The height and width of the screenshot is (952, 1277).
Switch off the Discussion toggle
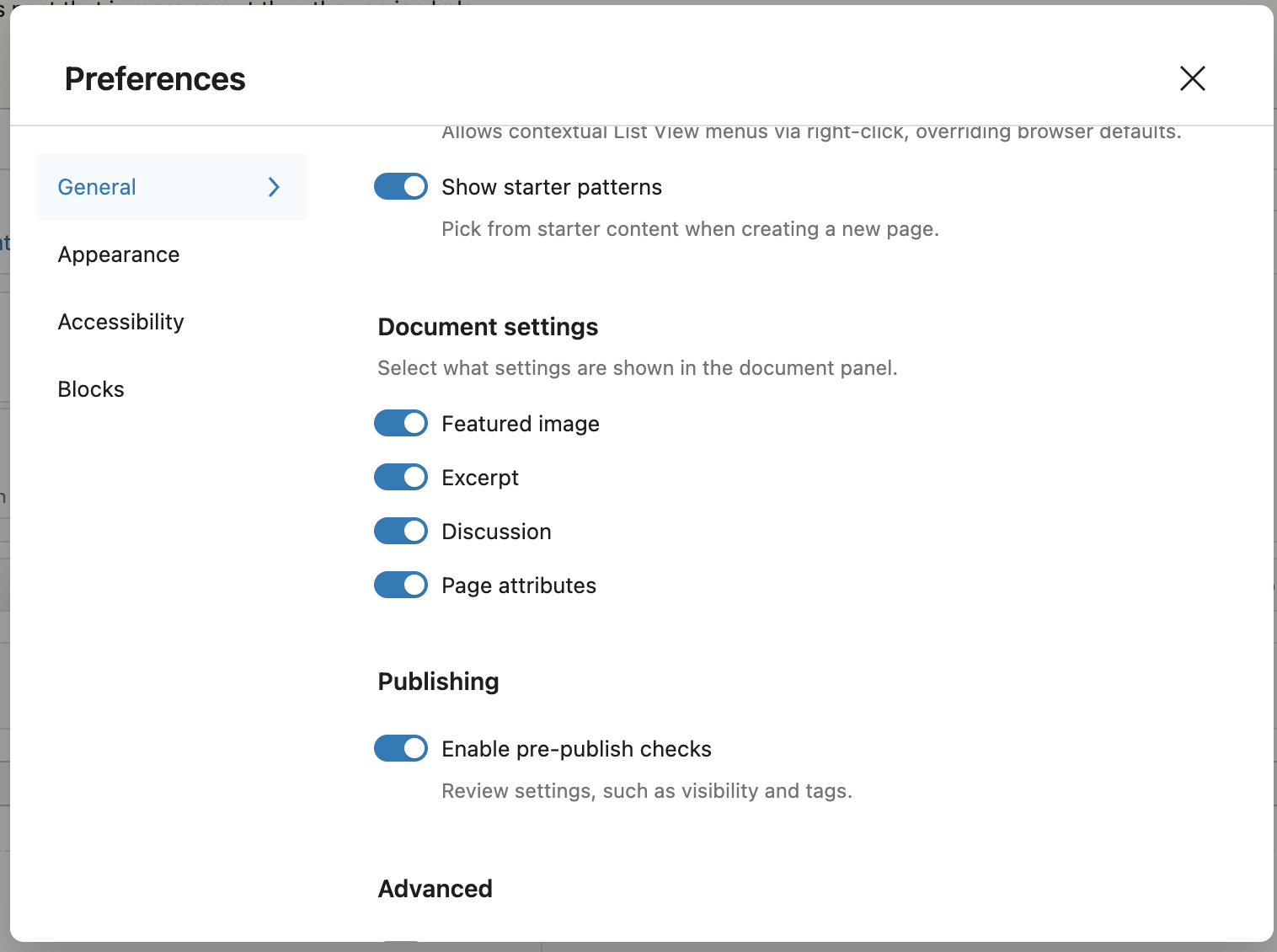click(401, 532)
